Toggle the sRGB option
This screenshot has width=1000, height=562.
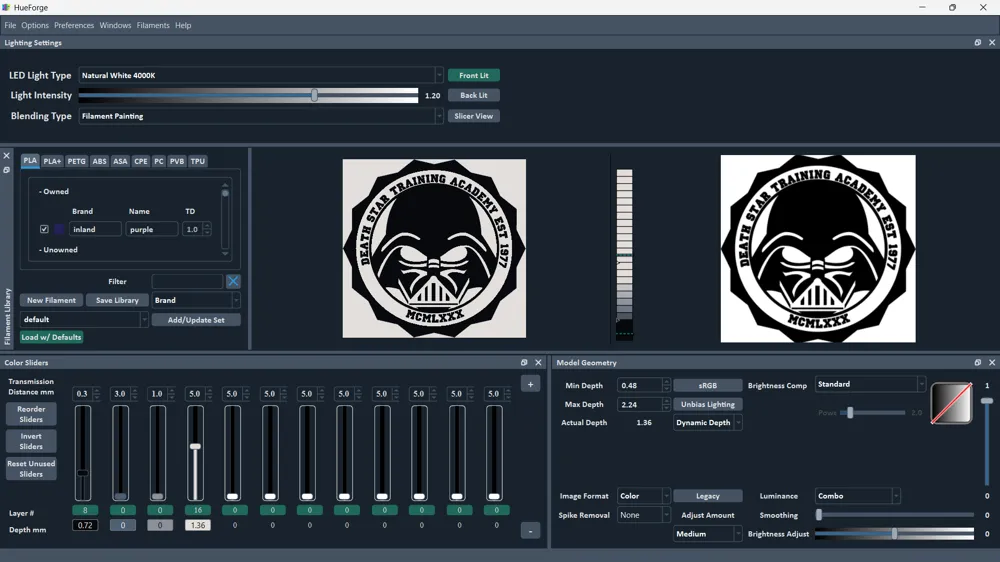point(708,385)
